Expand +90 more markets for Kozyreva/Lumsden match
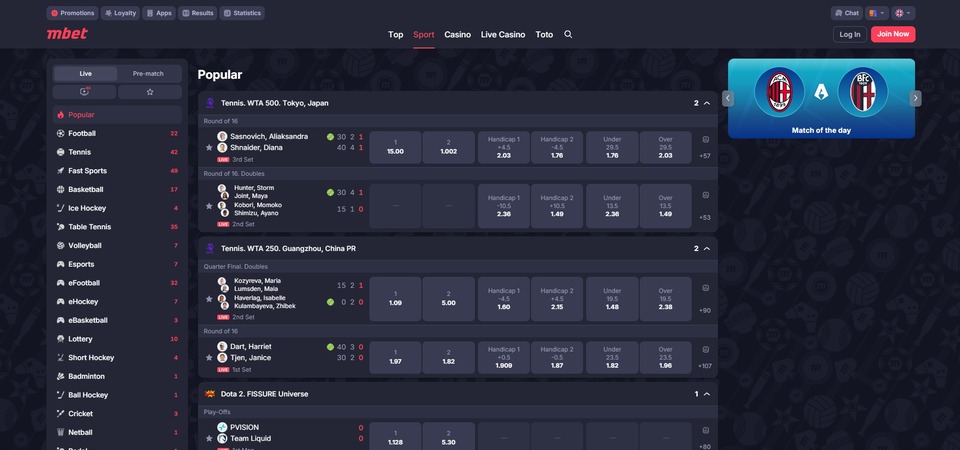 pos(705,310)
